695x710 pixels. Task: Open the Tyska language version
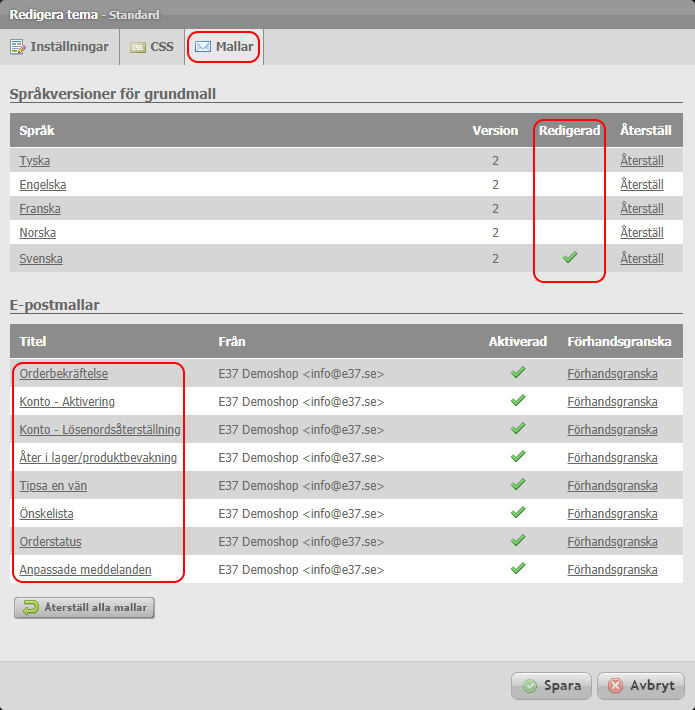click(x=34, y=160)
